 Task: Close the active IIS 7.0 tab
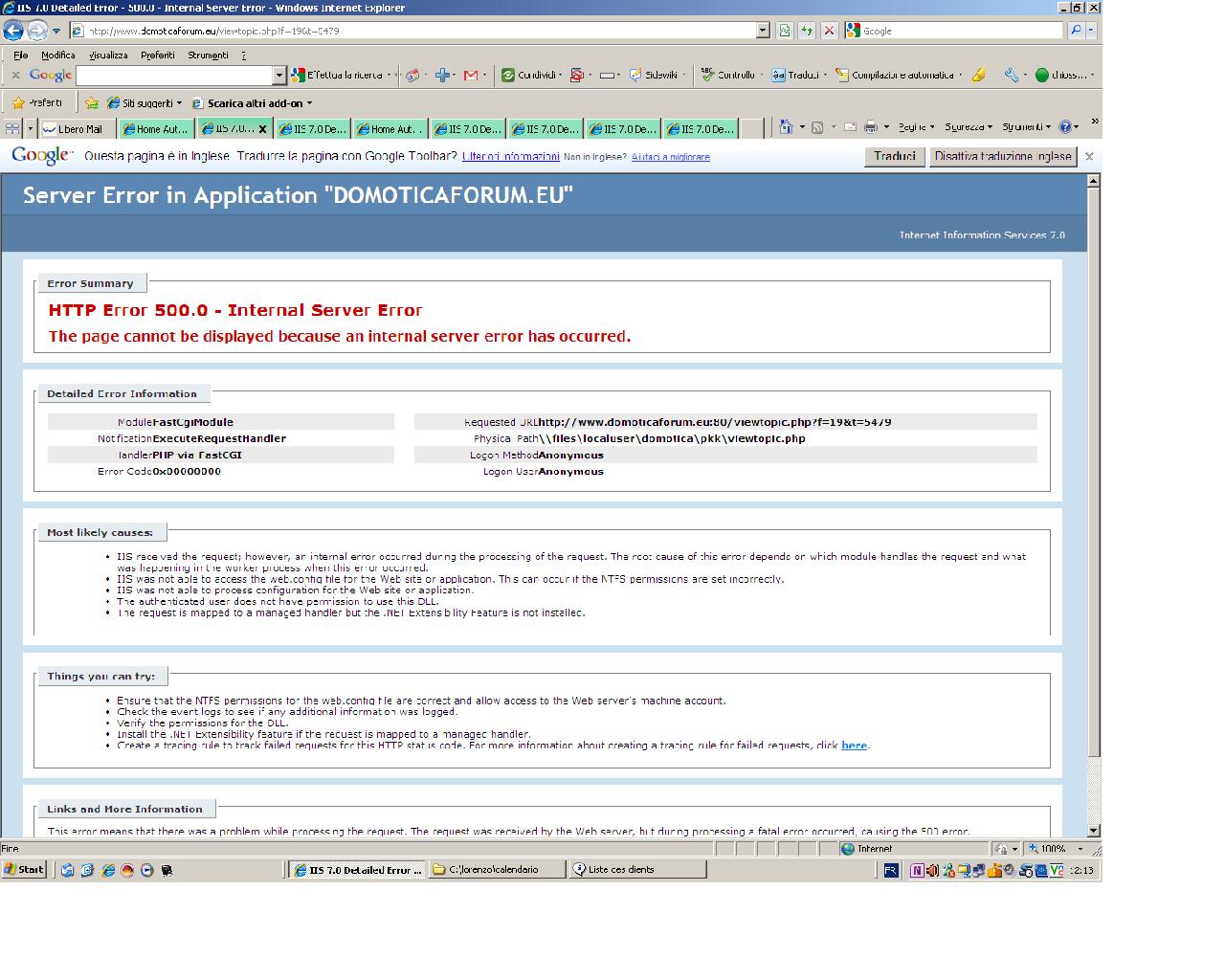262,128
